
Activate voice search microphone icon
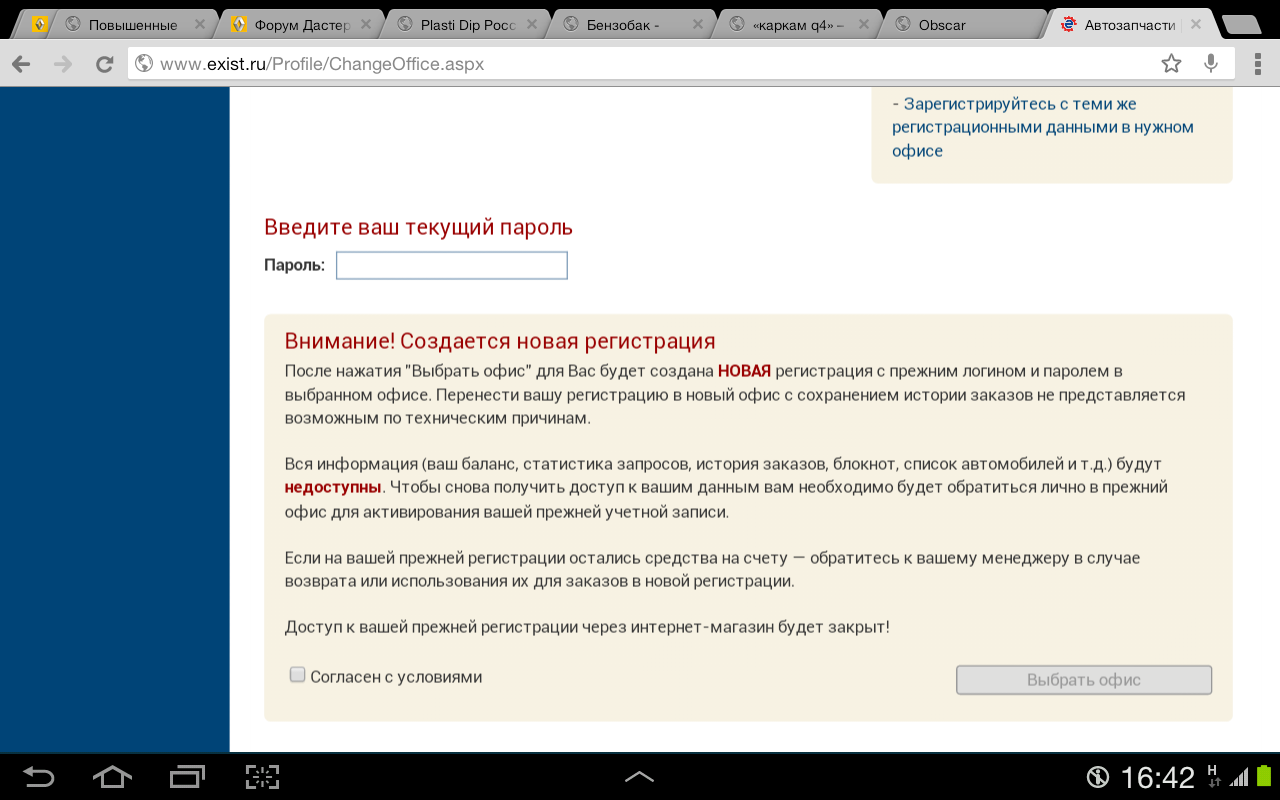(1211, 64)
